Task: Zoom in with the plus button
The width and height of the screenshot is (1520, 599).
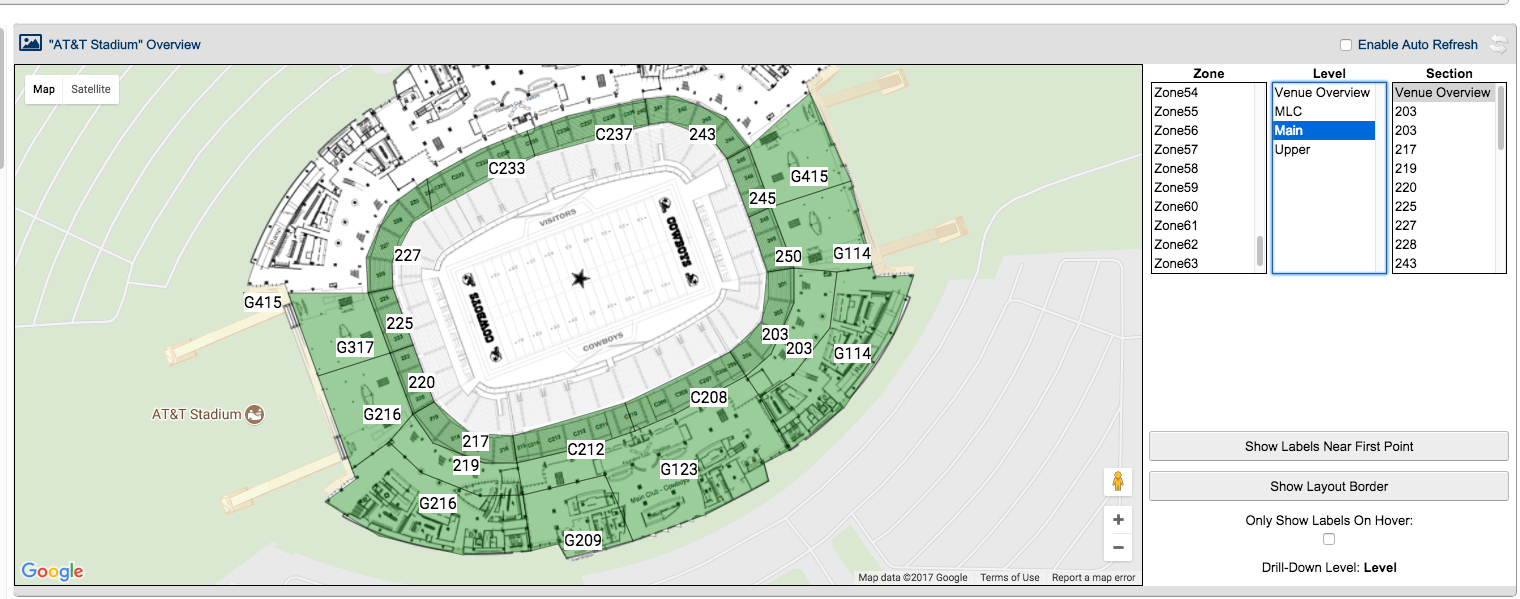Action: pos(1117,520)
